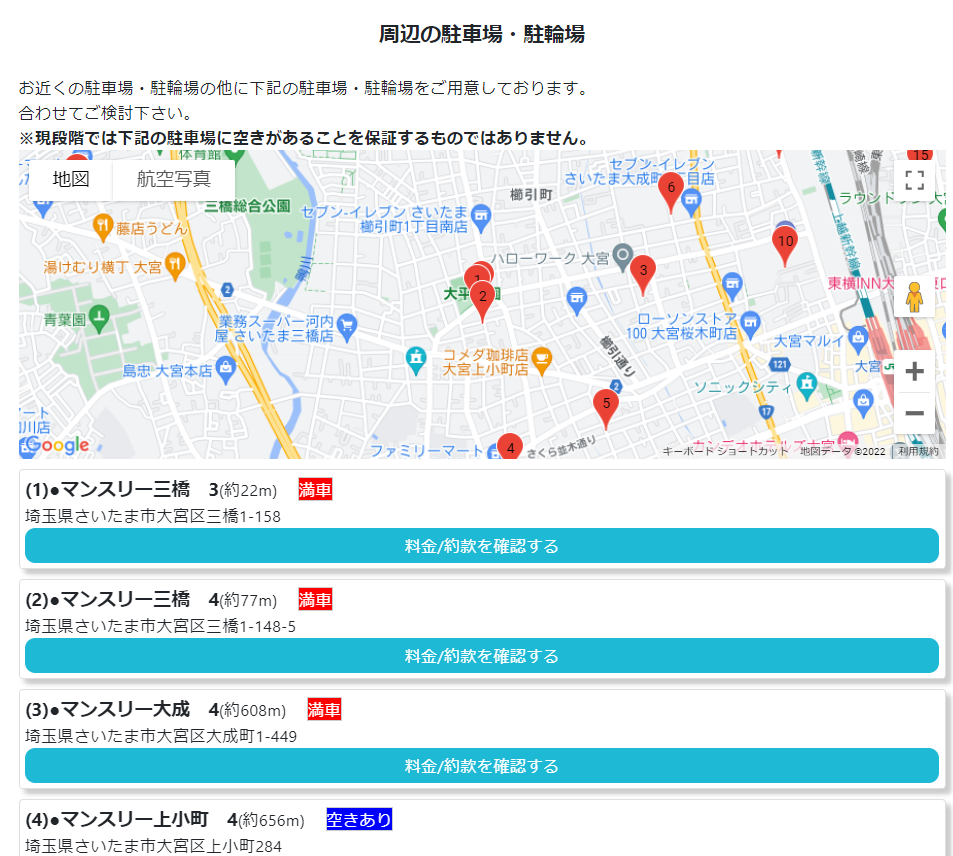Switch map to 航空写真 view

coord(173,179)
